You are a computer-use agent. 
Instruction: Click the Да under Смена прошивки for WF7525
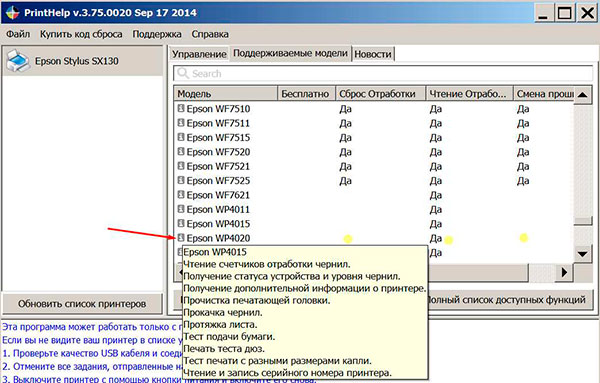(x=523, y=181)
